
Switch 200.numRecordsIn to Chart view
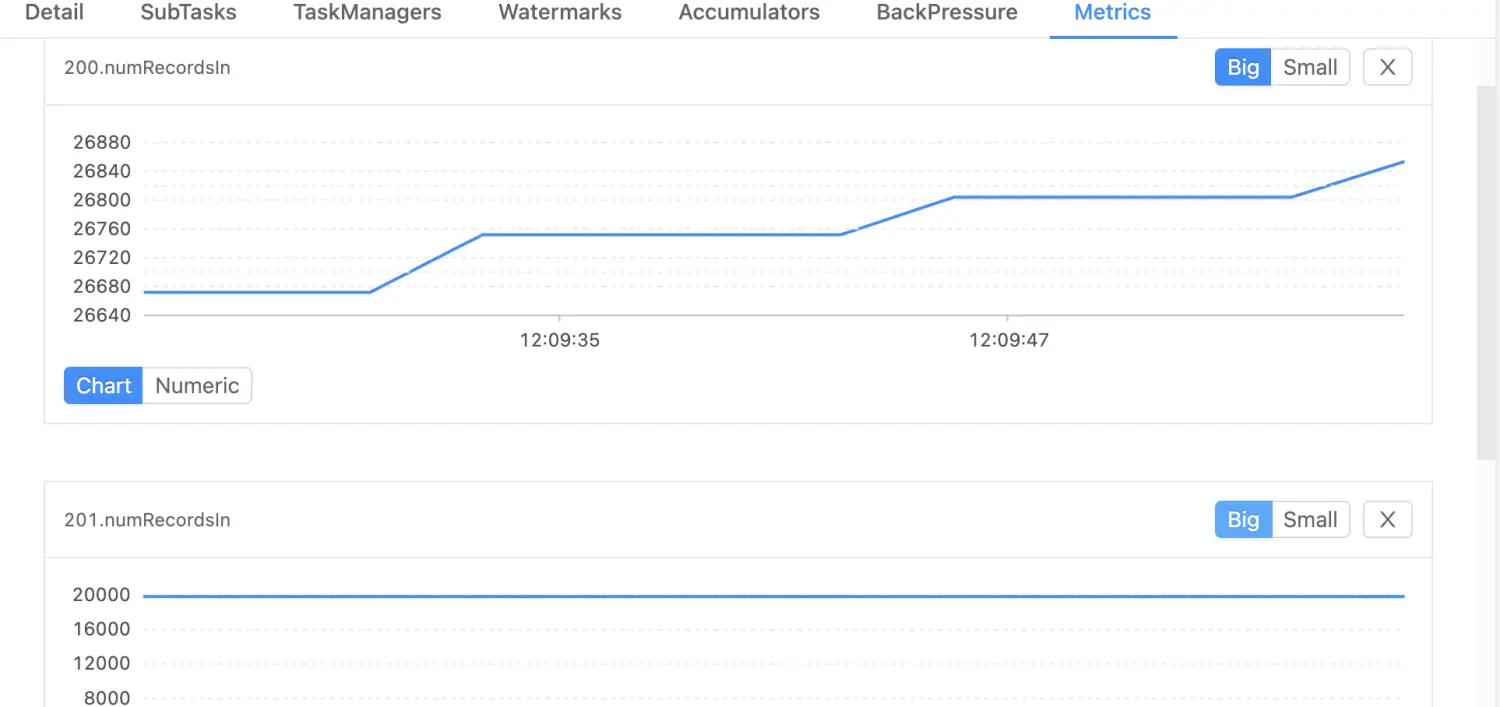point(104,386)
